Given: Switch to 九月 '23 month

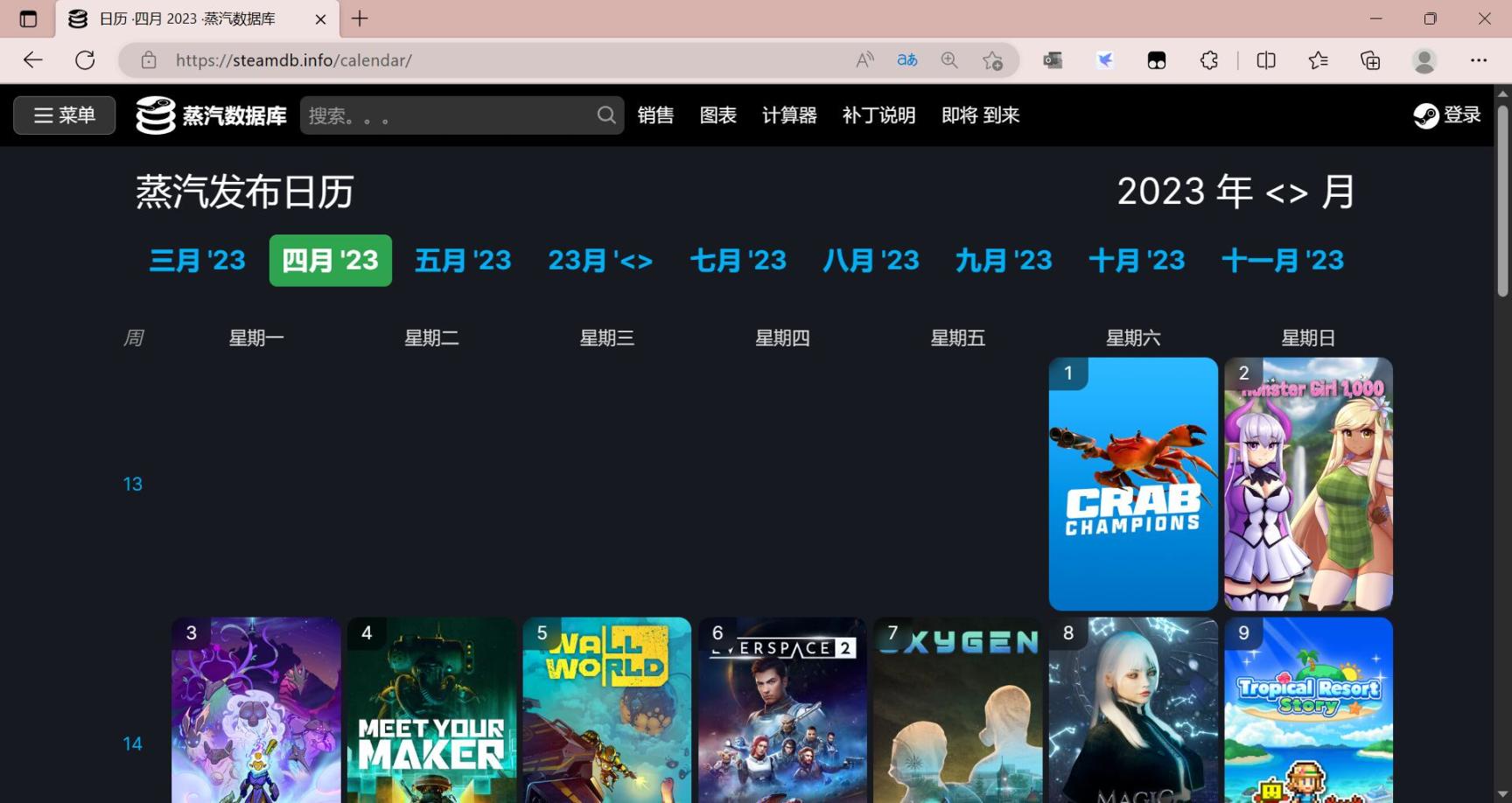Looking at the screenshot, I should (x=1004, y=261).
